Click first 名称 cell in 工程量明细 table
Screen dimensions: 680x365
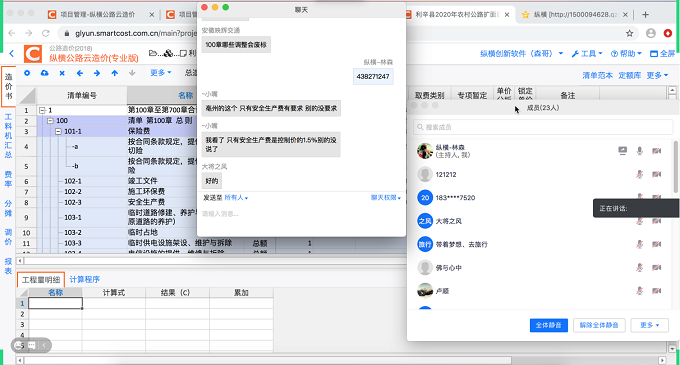[x=56, y=303]
